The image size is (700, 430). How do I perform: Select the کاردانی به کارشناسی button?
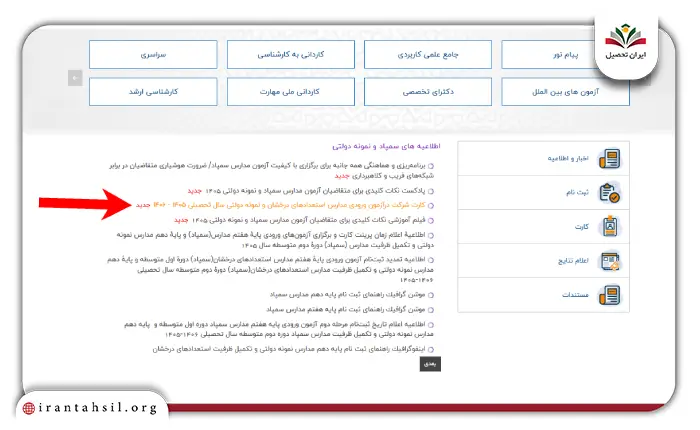coord(291,54)
